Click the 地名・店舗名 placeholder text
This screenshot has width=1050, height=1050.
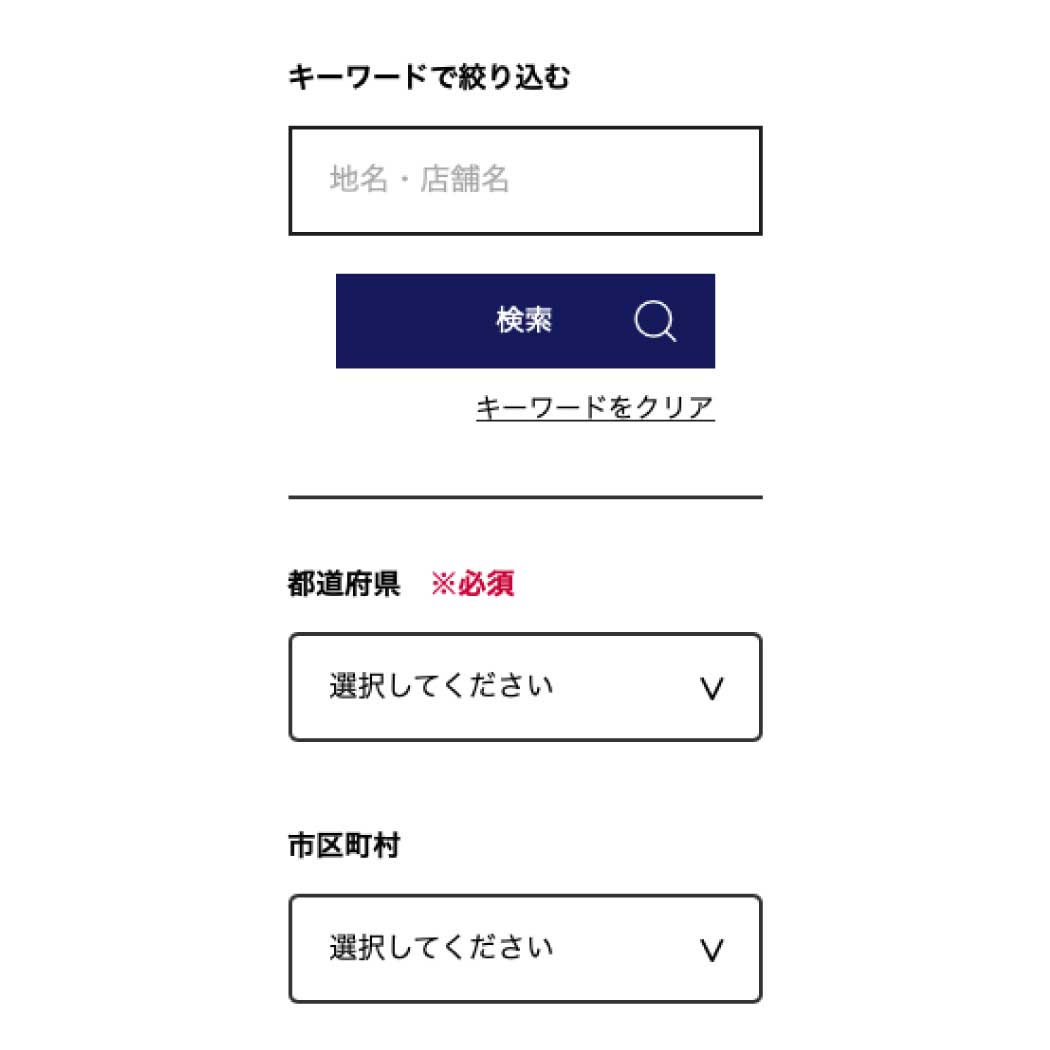click(x=419, y=179)
